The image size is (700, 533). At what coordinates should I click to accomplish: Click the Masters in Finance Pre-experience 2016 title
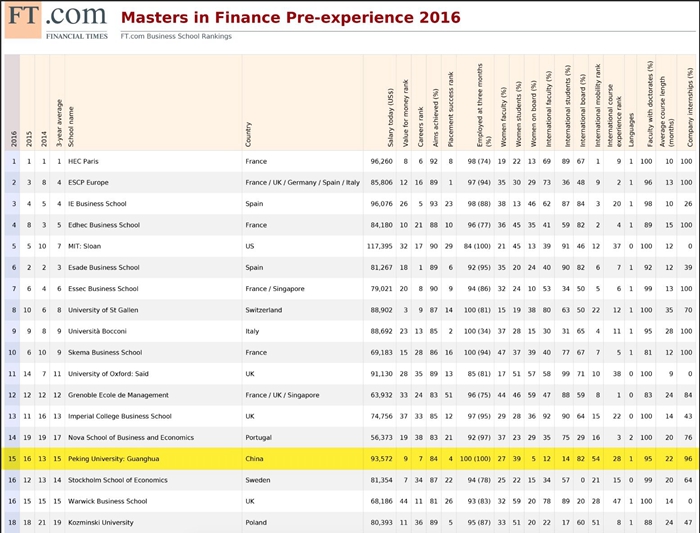tap(291, 18)
